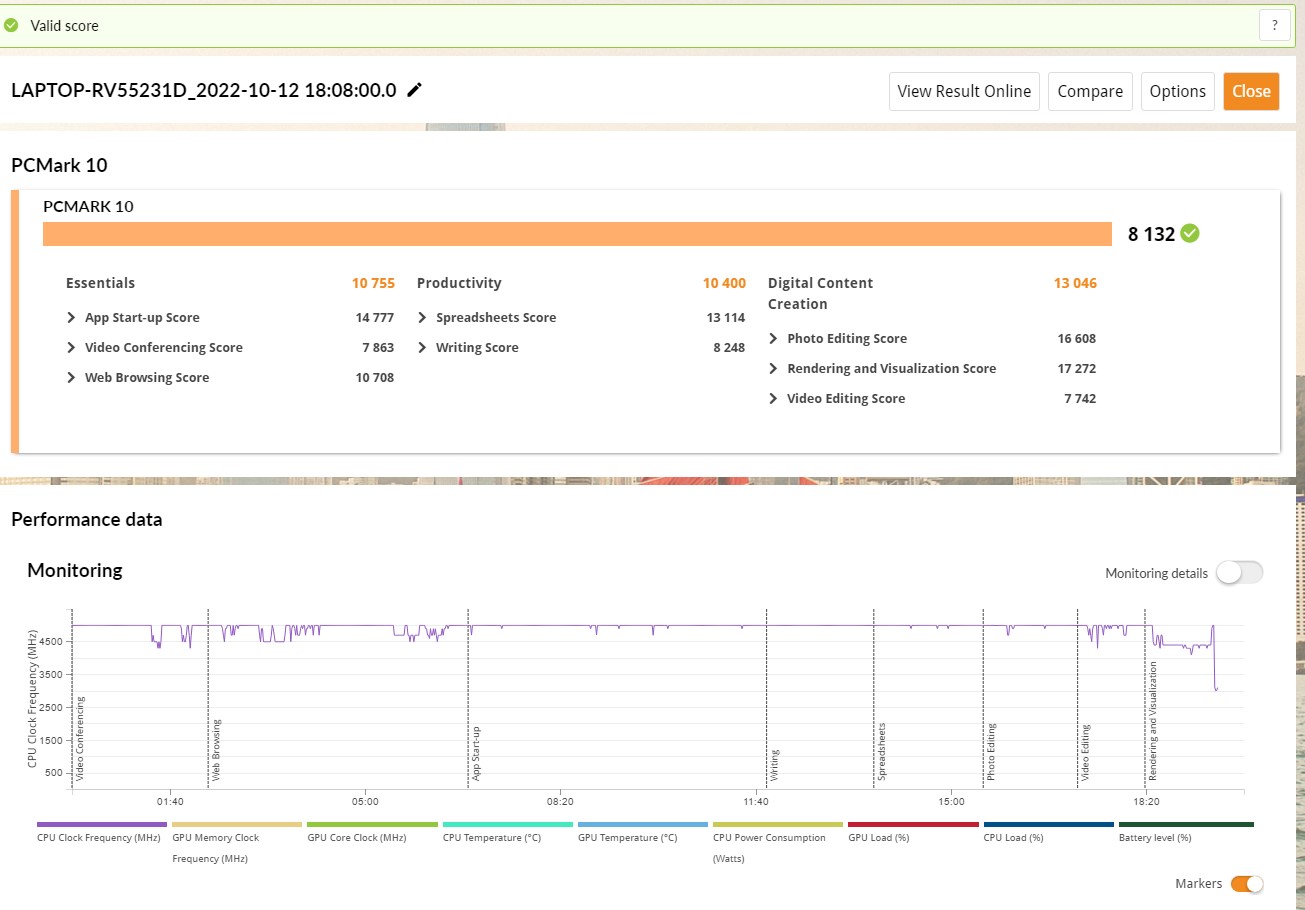Viewport: 1305px width, 910px height.
Task: Expand Photo Editing Score details
Action: (x=774, y=339)
